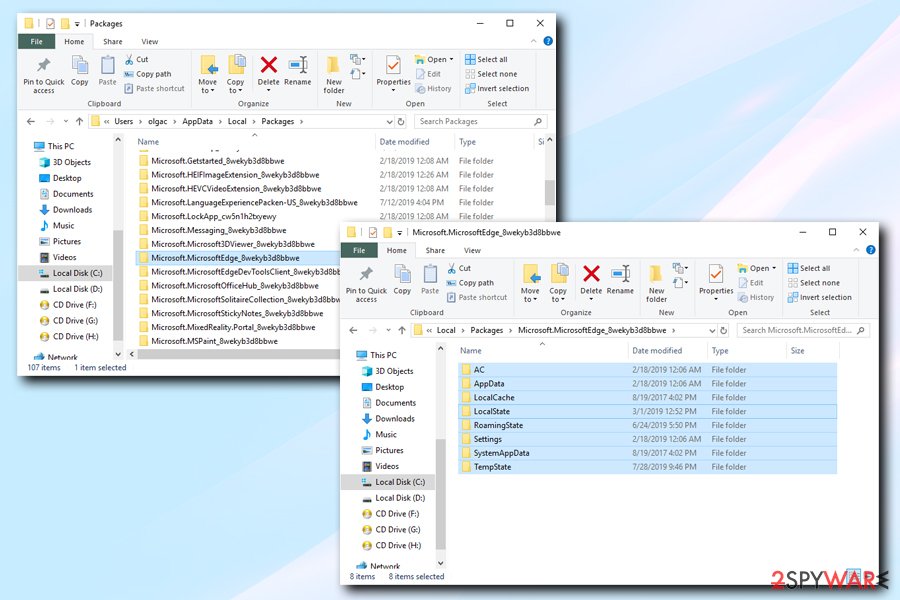Click Pin to Quick access in MicrosoftEdge window
Viewport: 900px width, 600px height.
[366, 284]
